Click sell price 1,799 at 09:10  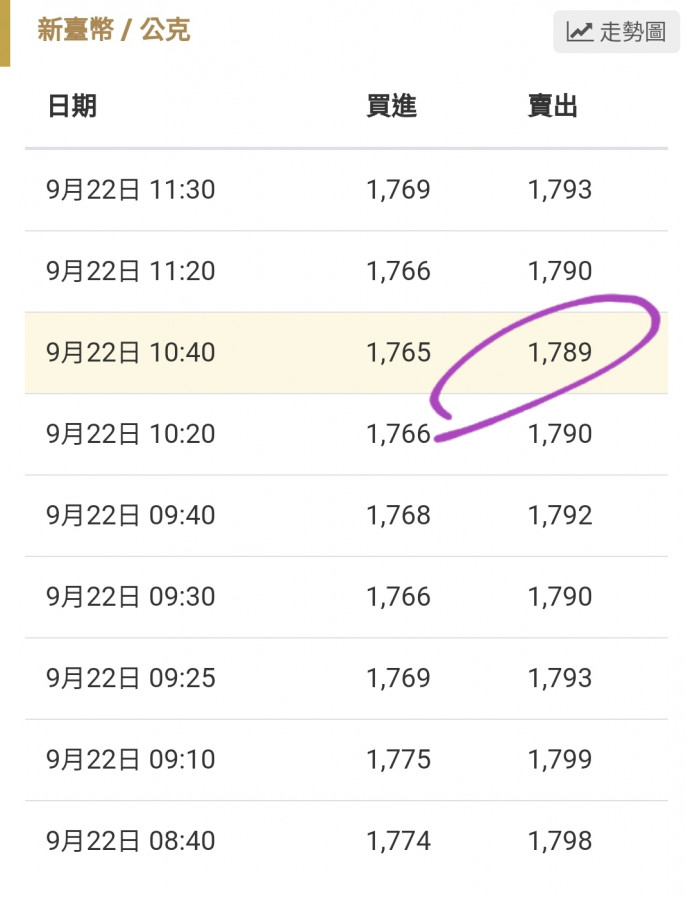[560, 760]
